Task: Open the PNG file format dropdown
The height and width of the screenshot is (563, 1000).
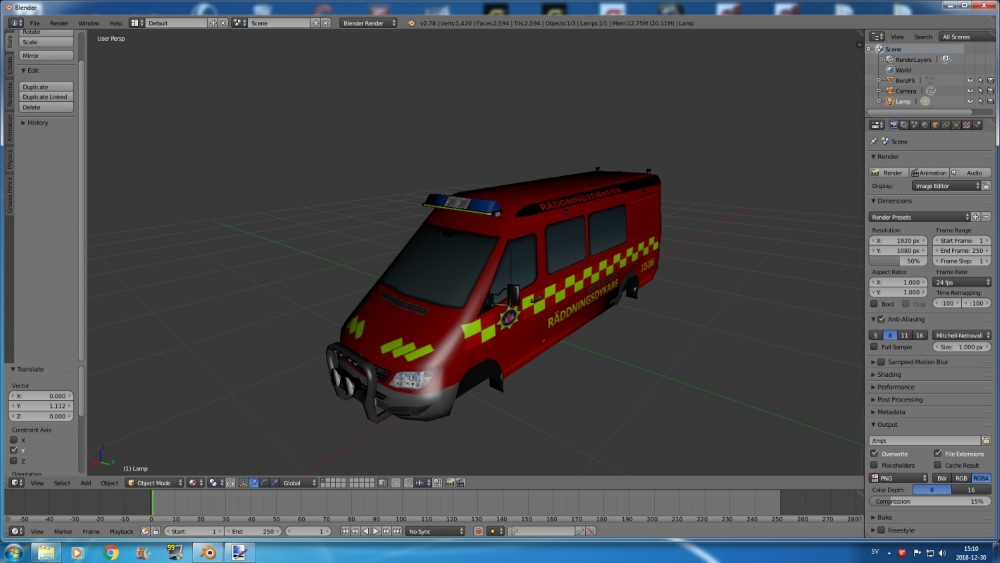Action: (899, 478)
